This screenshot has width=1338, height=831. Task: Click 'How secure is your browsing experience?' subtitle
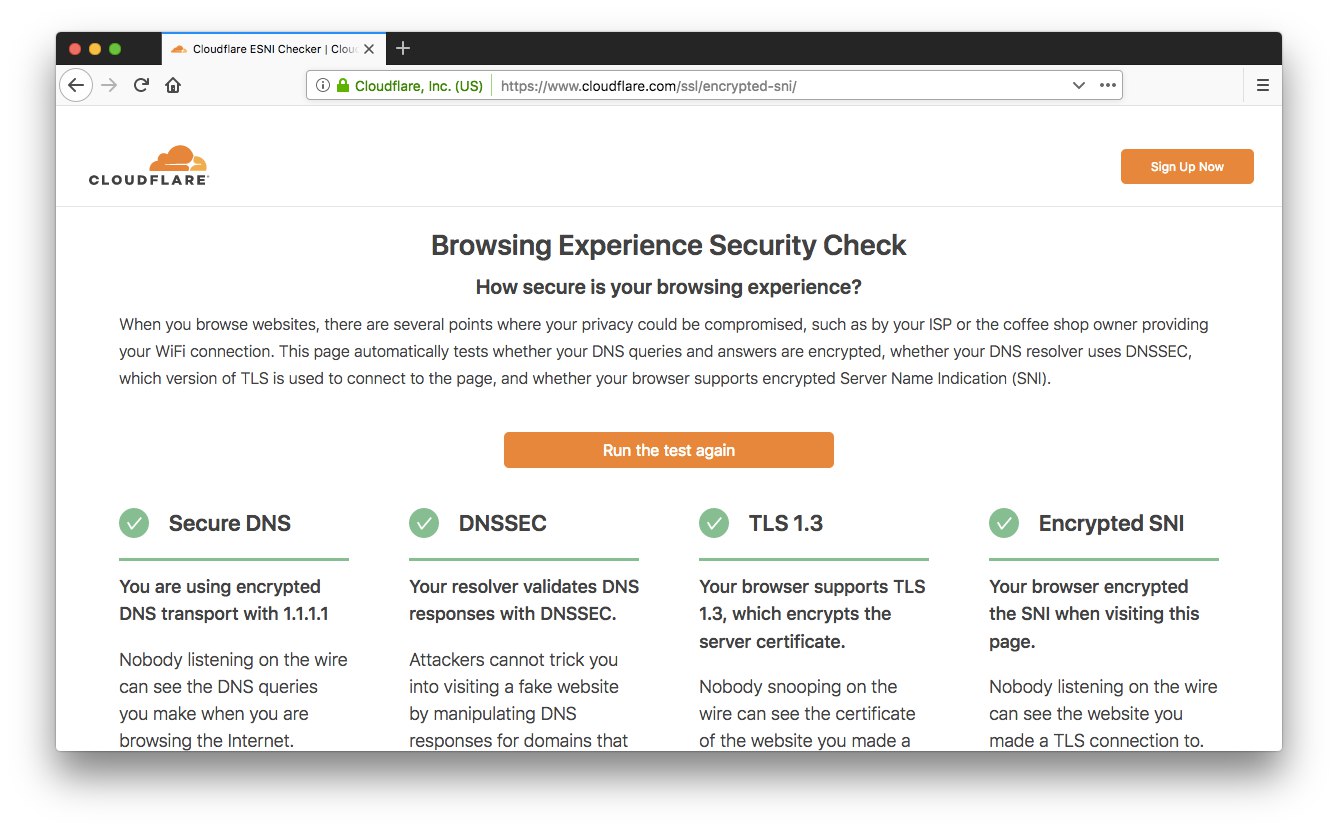[x=669, y=288]
